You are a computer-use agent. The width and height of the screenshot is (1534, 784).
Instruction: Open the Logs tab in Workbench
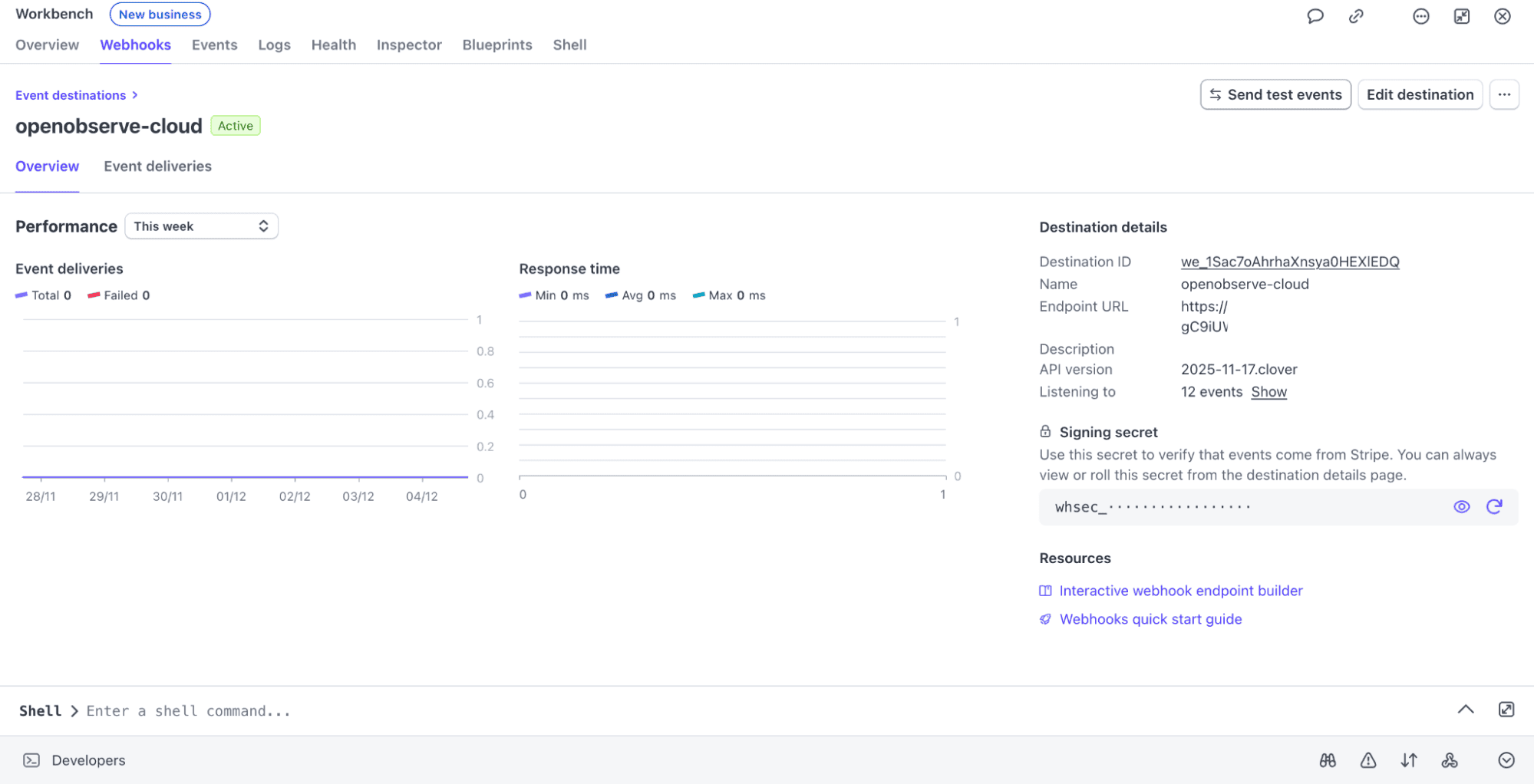click(x=274, y=44)
